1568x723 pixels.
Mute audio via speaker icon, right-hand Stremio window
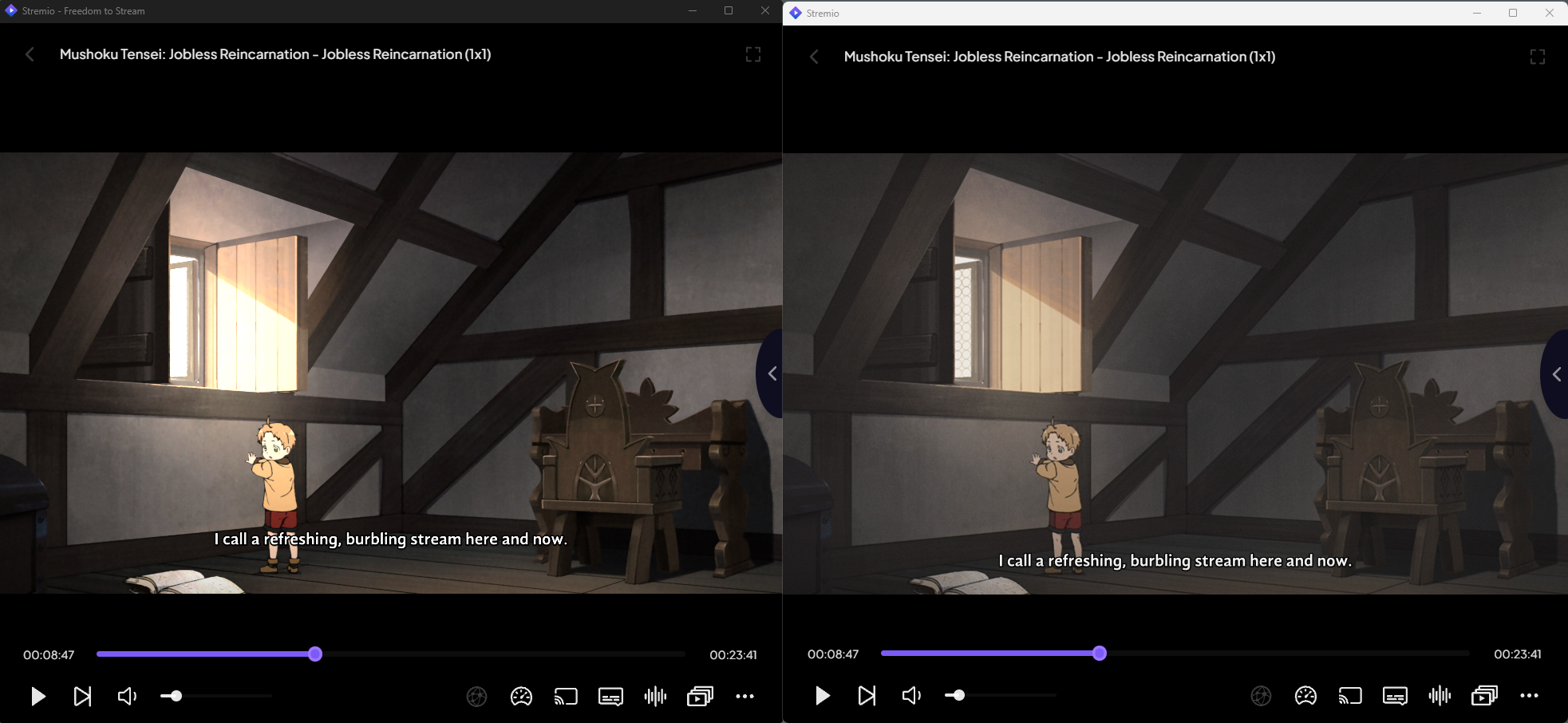[x=911, y=696]
